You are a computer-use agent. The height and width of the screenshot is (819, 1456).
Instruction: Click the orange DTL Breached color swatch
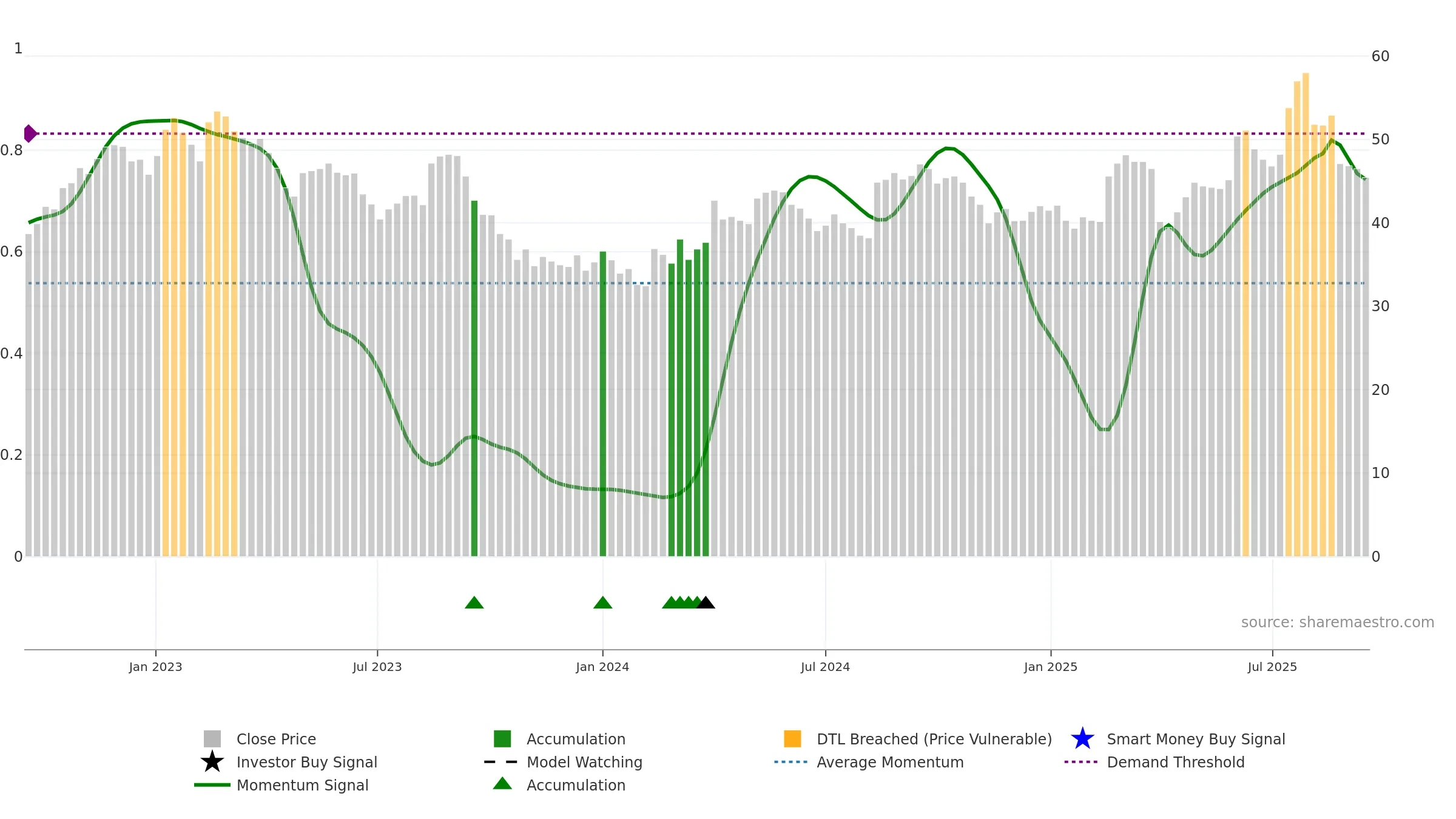pyautogui.click(x=792, y=739)
